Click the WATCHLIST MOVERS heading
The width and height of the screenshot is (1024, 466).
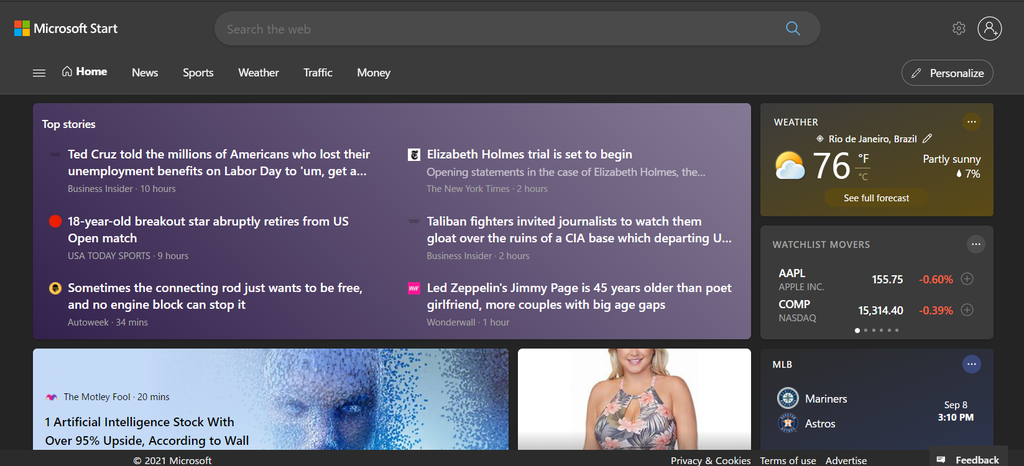821,245
